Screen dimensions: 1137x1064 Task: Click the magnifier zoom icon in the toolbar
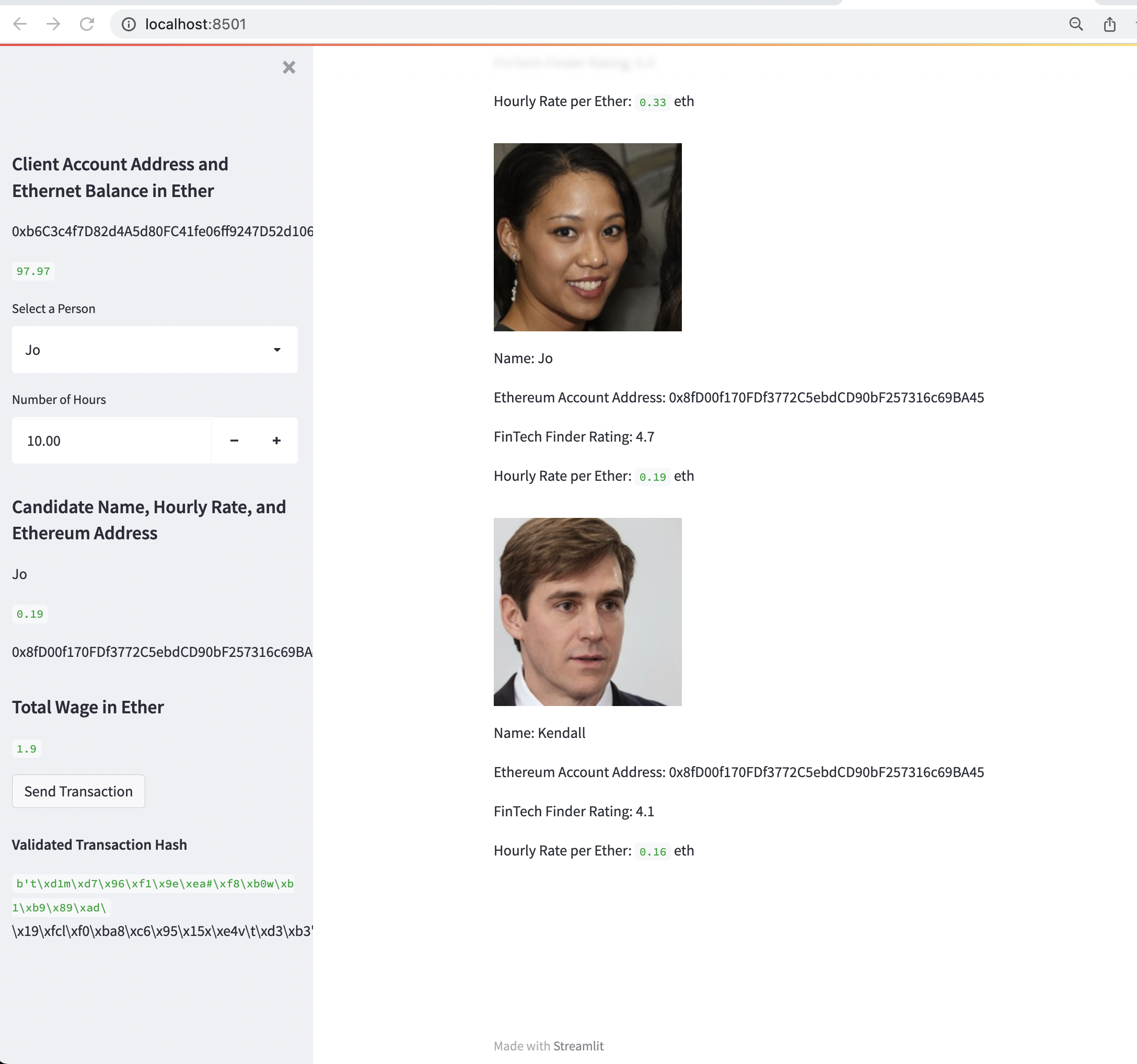pos(1076,24)
